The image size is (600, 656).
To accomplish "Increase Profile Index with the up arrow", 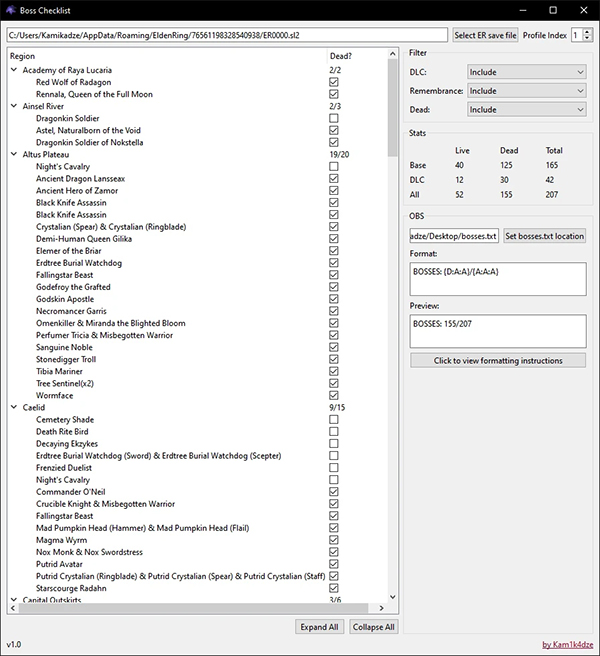I will point(587,32).
